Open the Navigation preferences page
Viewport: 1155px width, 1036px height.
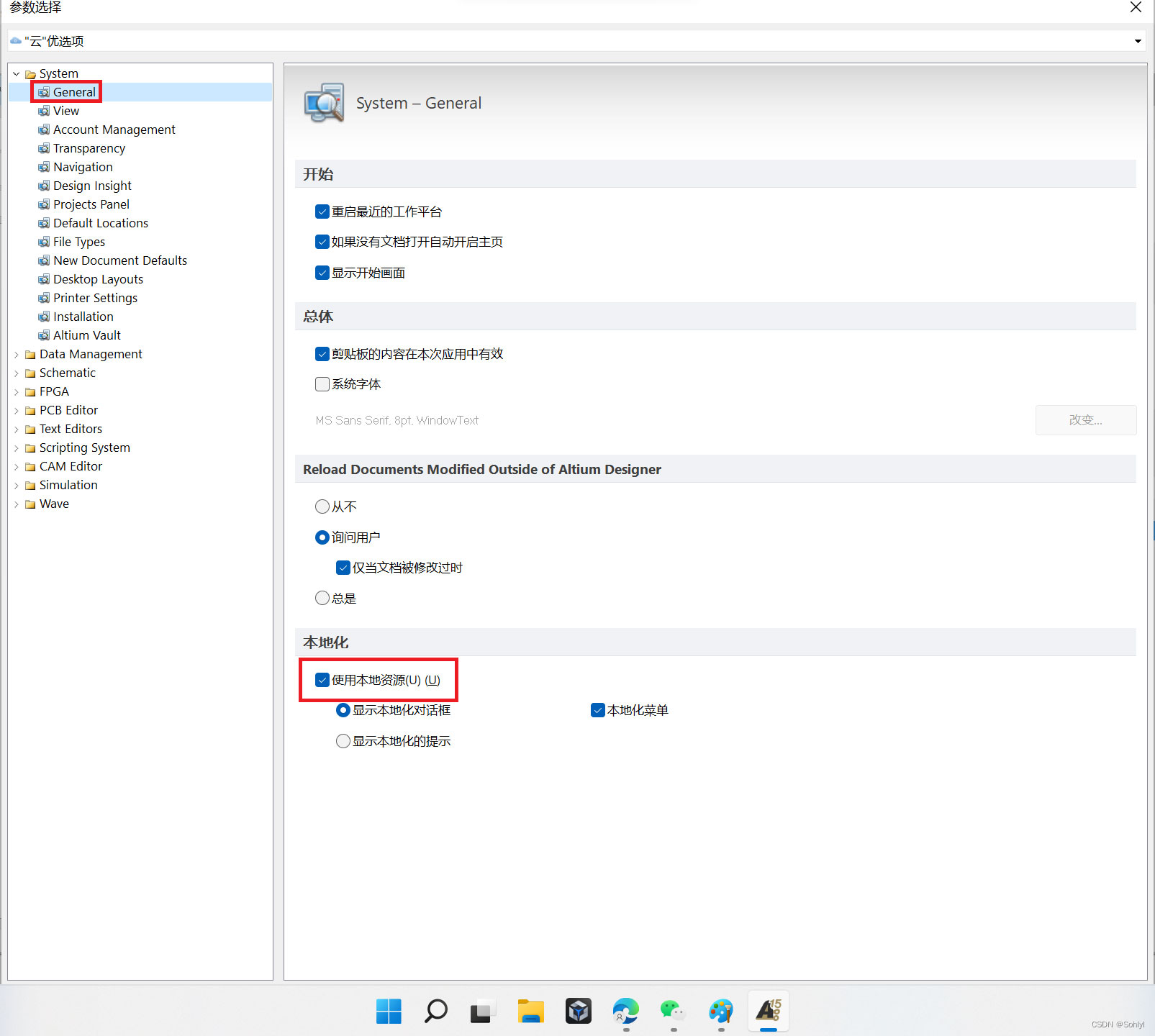83,167
